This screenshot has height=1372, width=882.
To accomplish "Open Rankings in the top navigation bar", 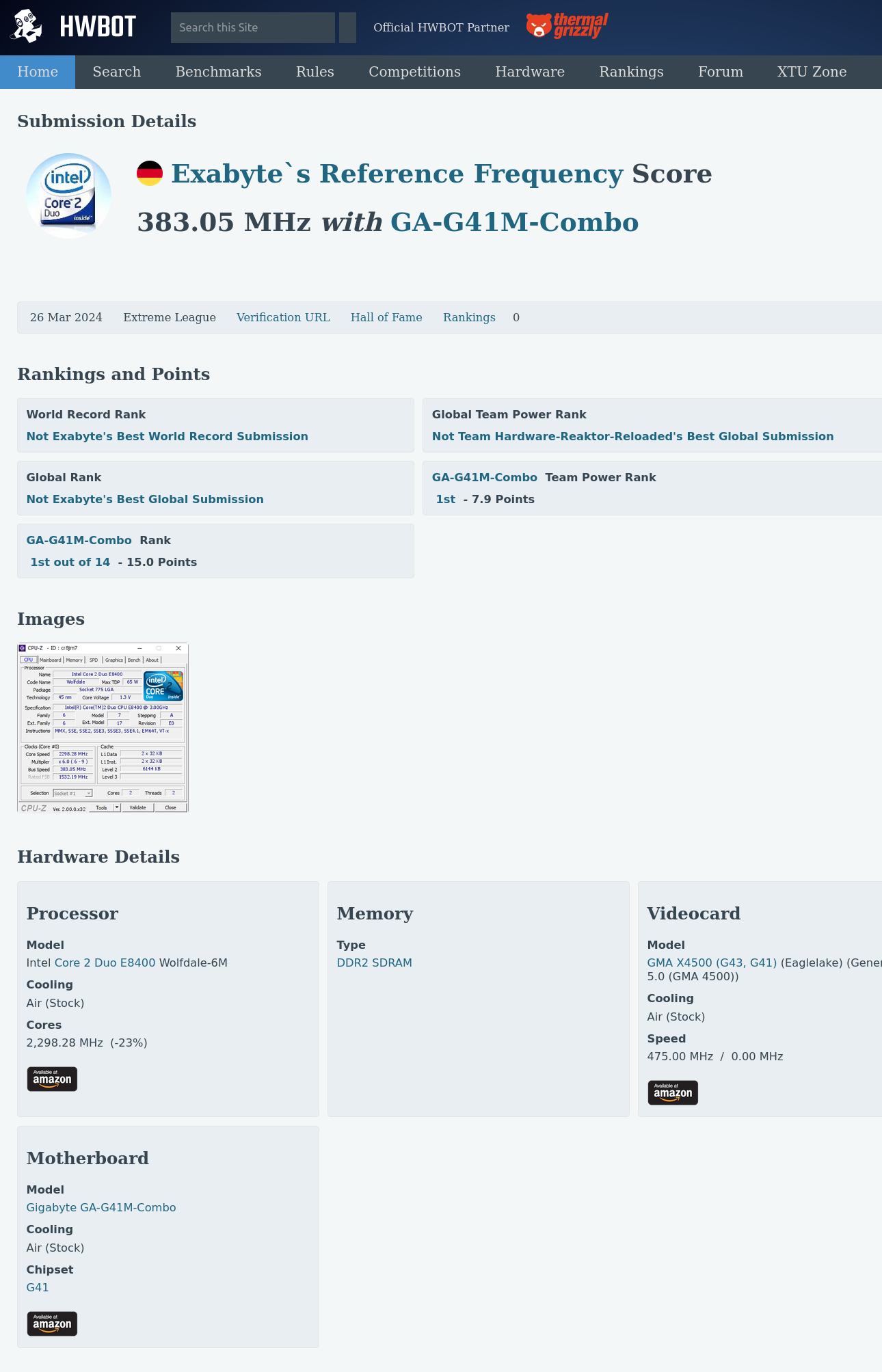I will click(x=632, y=72).
